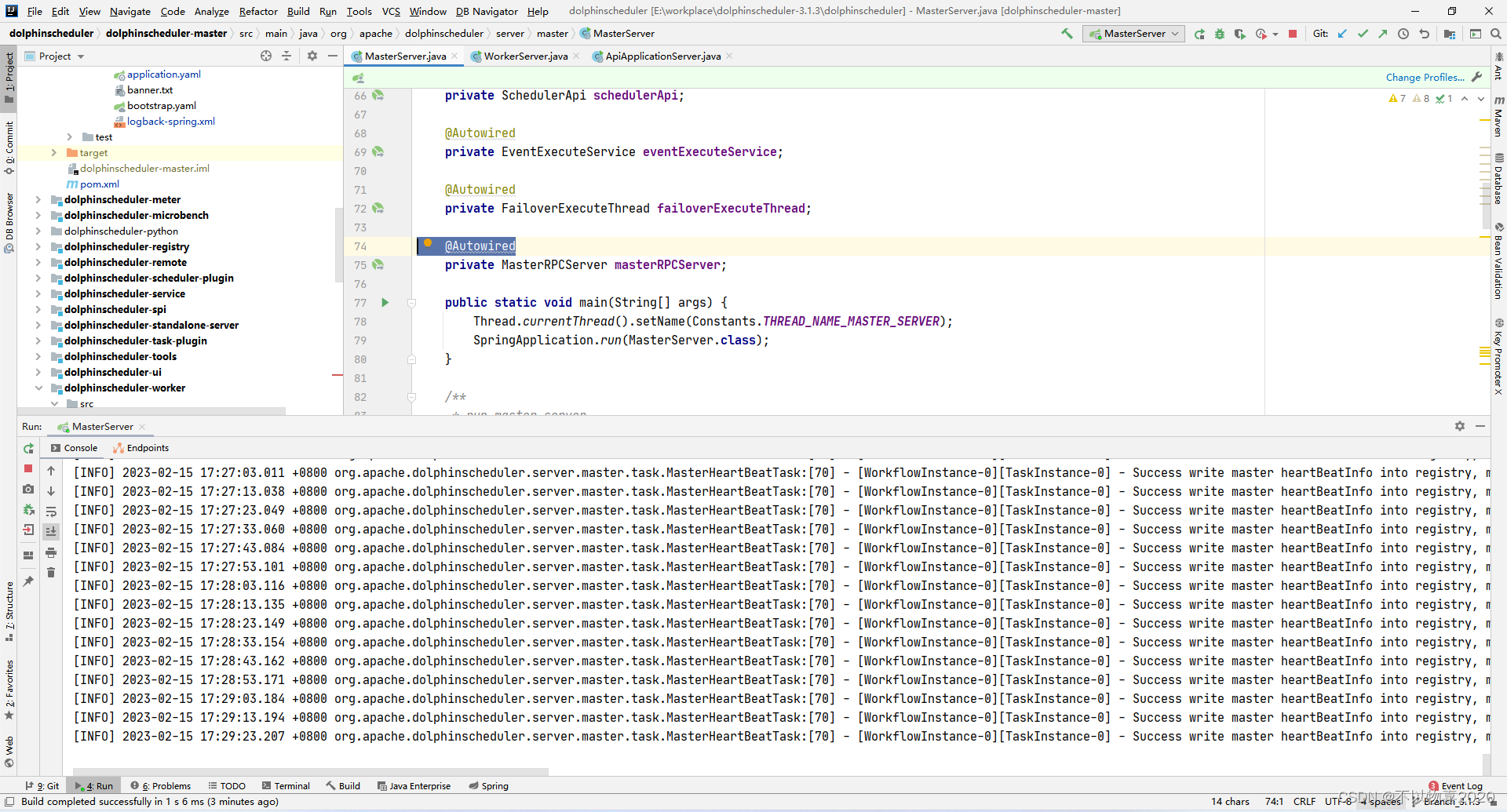Expand the test folder

[69, 137]
